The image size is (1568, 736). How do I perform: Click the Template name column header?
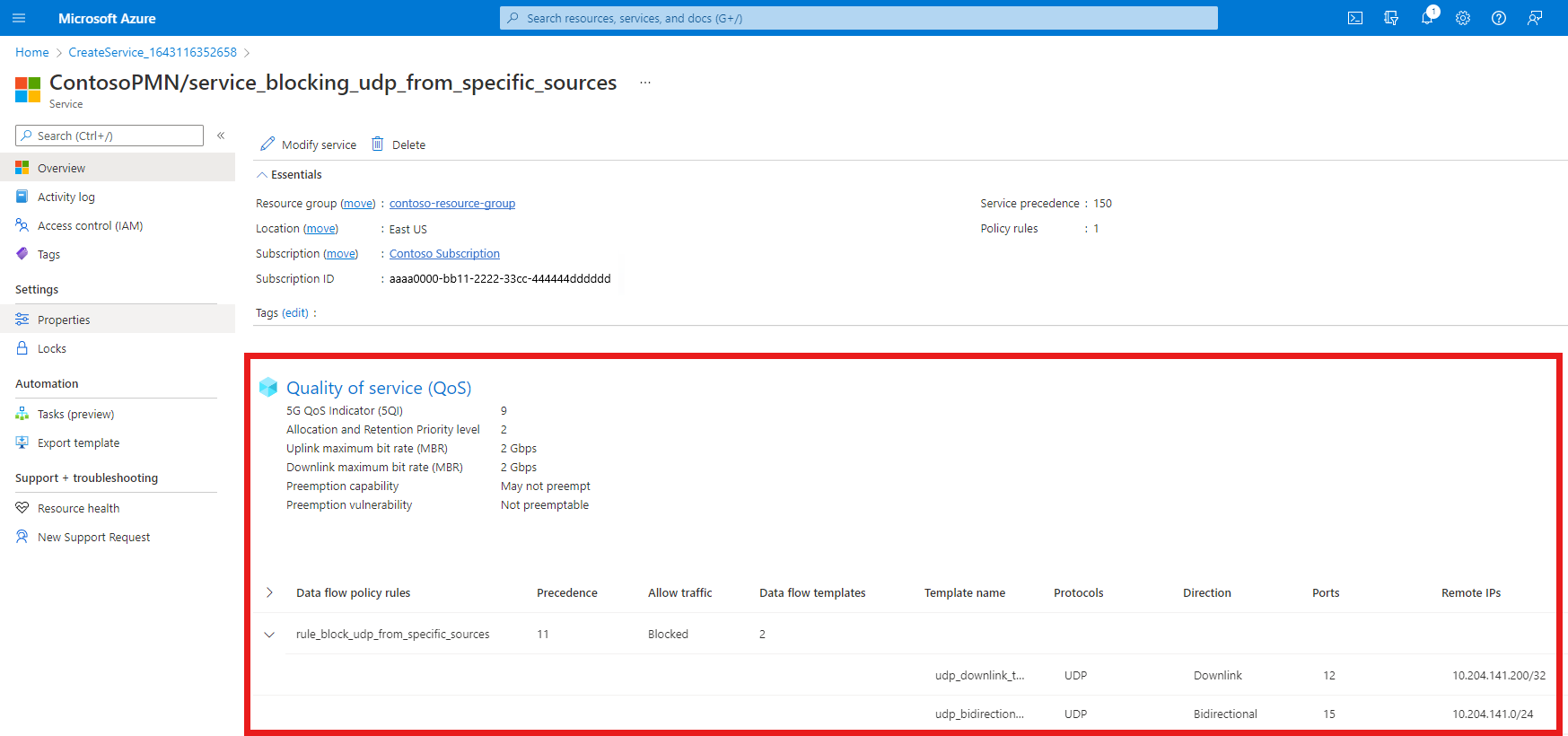965,593
